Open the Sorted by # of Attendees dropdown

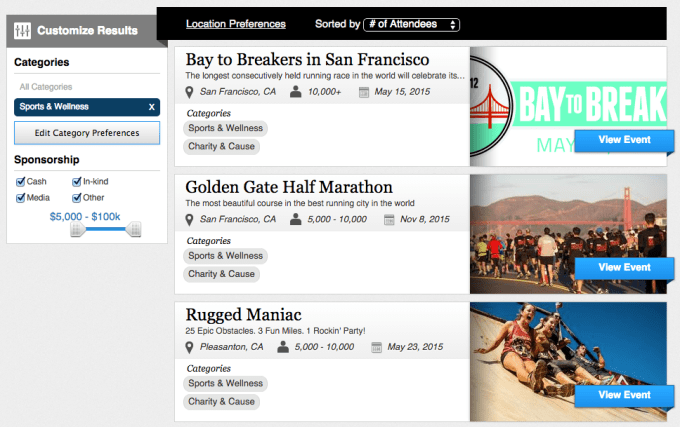(411, 24)
